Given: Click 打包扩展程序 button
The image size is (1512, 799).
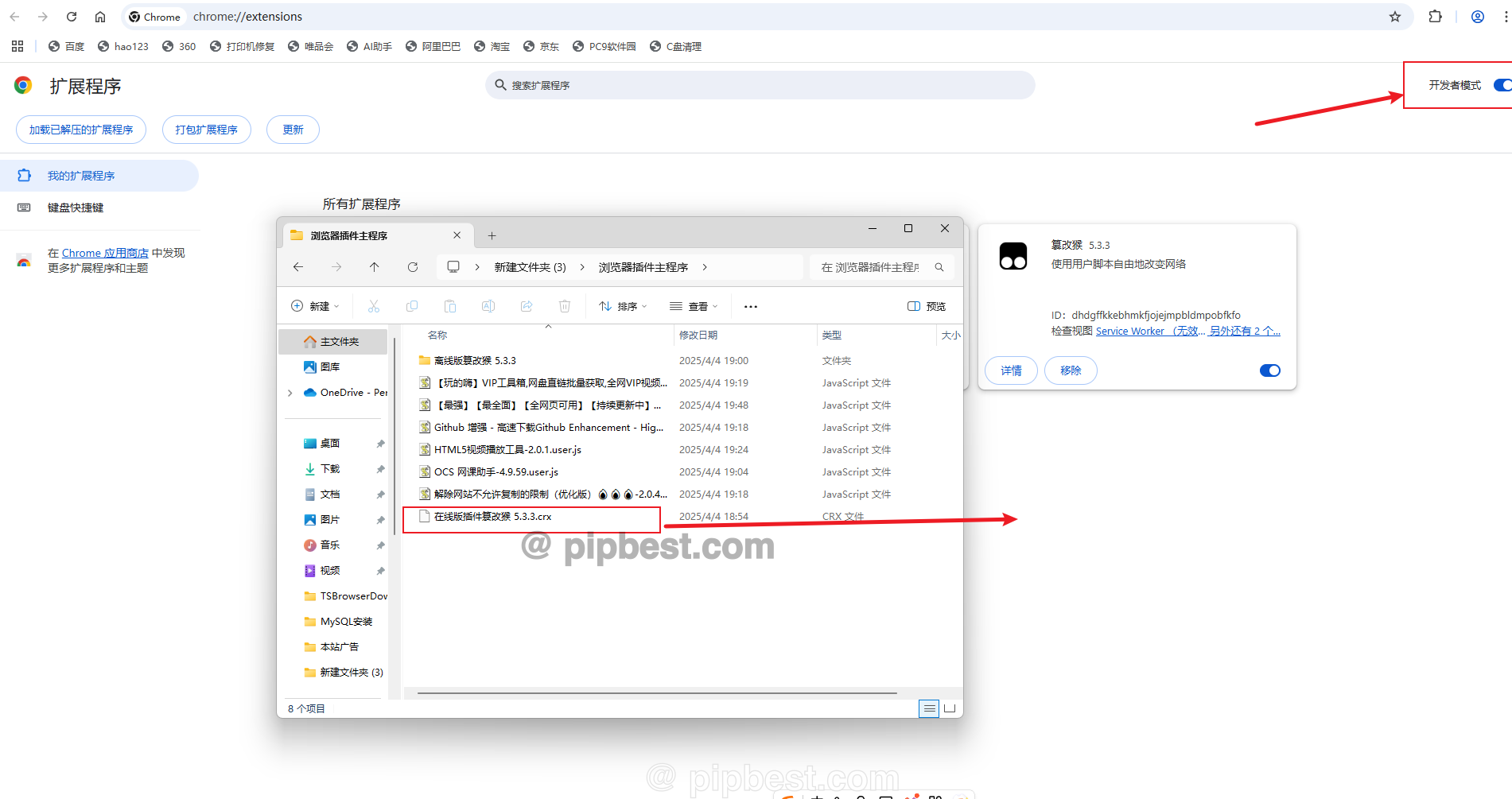Looking at the screenshot, I should [207, 130].
